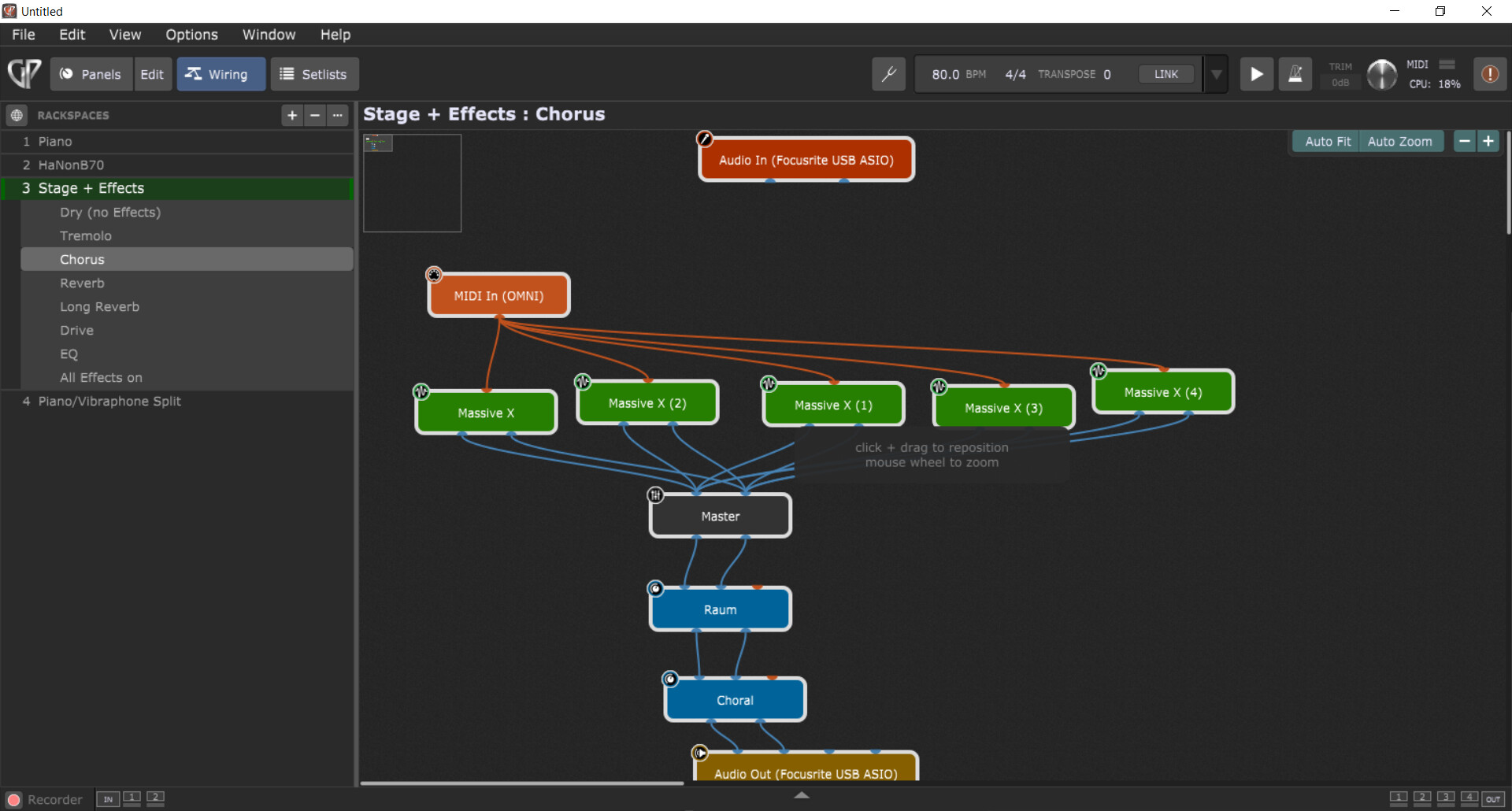Viewport: 1512px width, 811px height.
Task: Open rackspaces more options ellipsis
Action: click(x=338, y=115)
